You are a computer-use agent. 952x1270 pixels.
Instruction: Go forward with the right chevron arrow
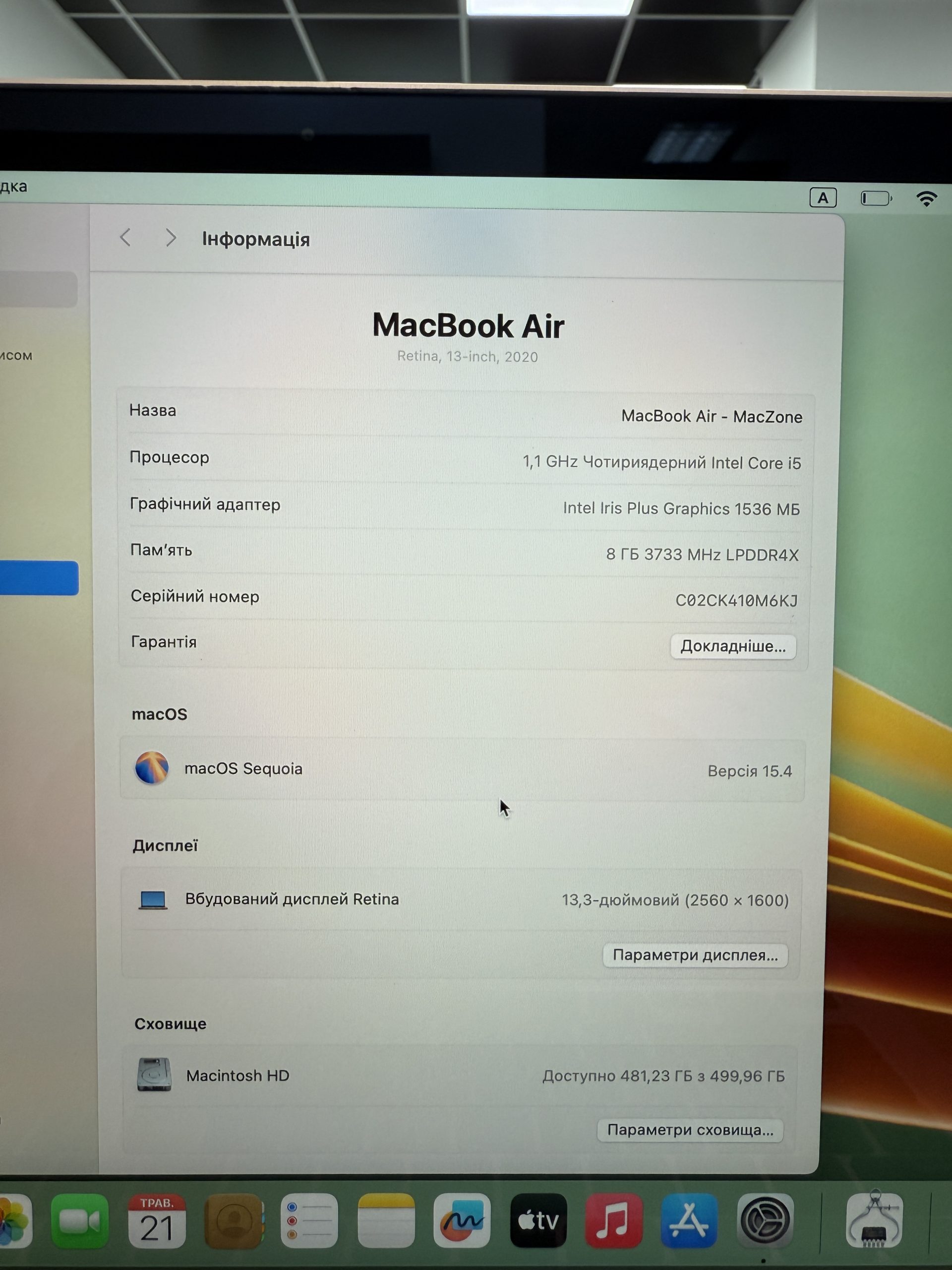(171, 237)
